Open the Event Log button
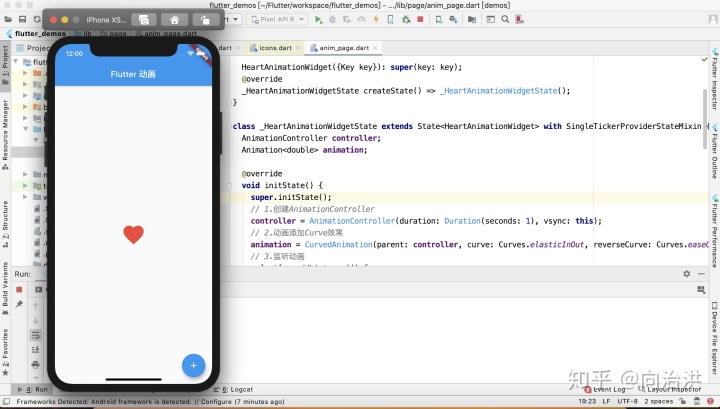This screenshot has width=720, height=409. [605, 389]
